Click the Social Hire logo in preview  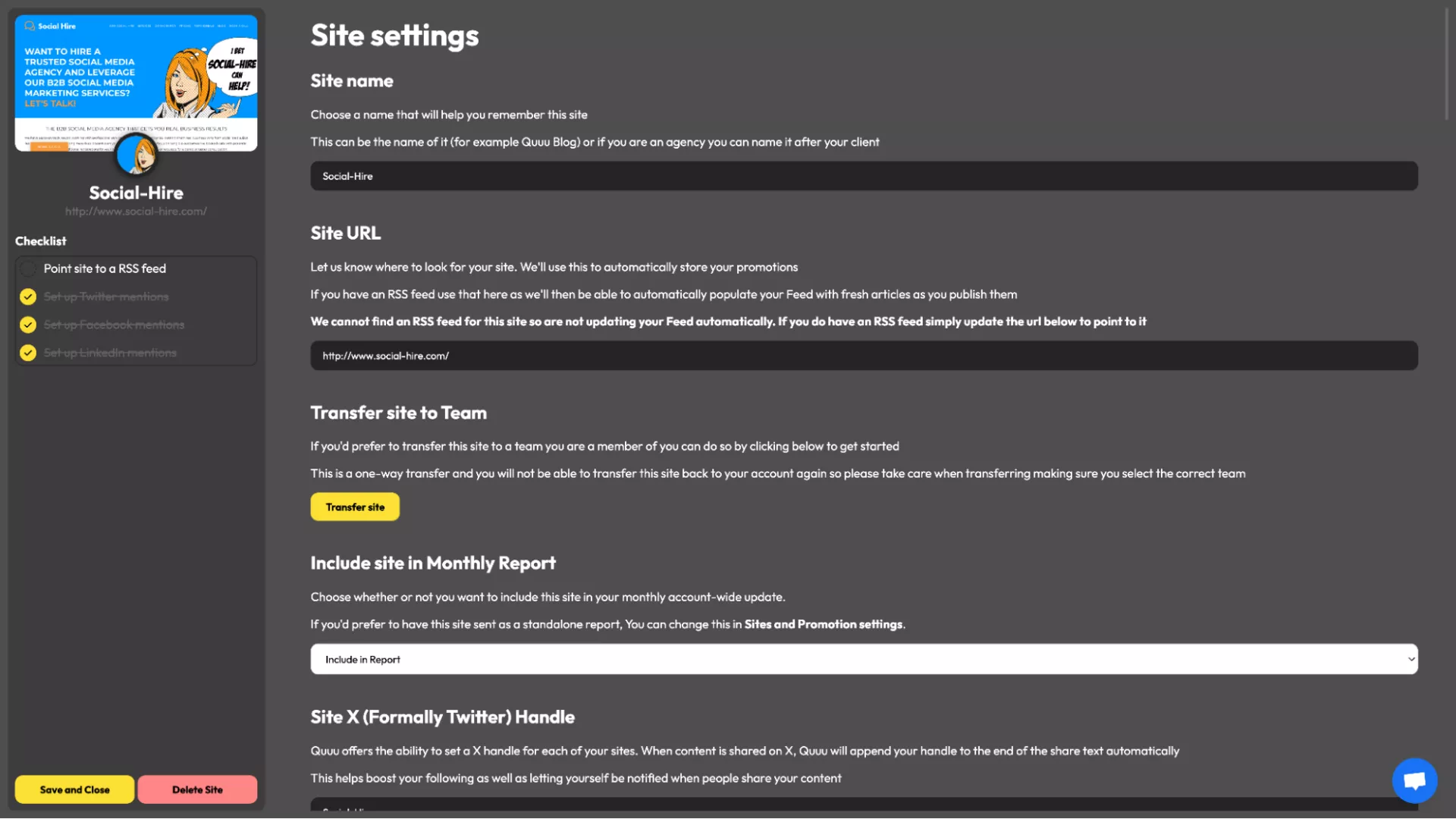tap(50, 26)
